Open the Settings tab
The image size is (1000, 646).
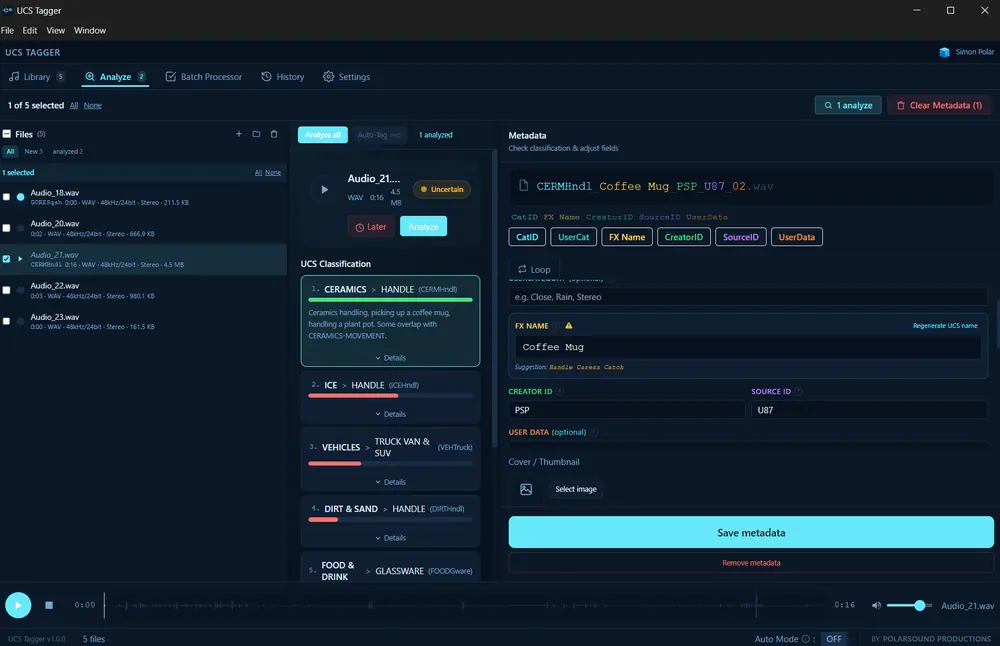[346, 77]
